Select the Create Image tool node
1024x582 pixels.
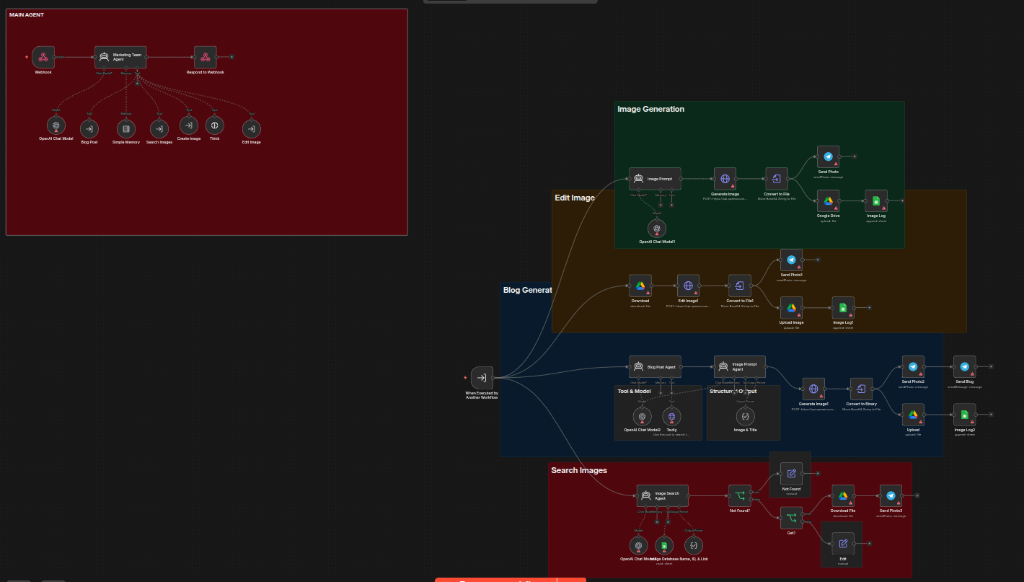coord(189,125)
